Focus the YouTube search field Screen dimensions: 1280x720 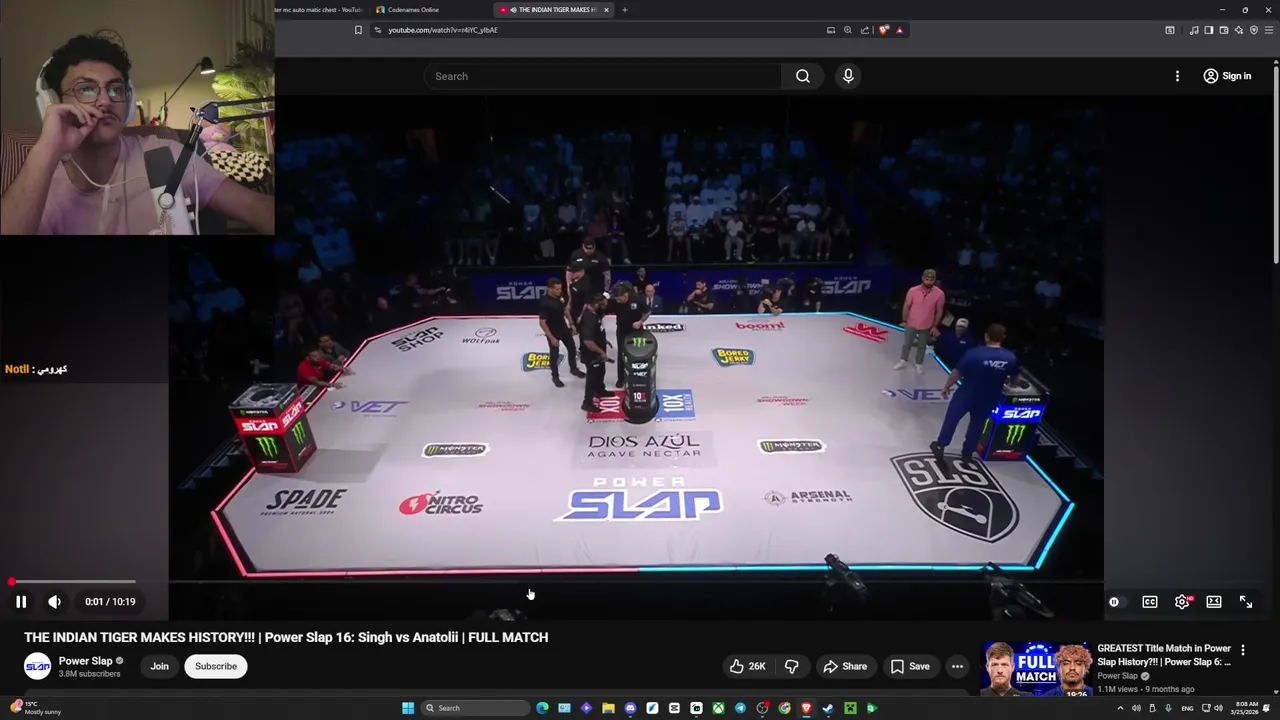pyautogui.click(x=603, y=76)
